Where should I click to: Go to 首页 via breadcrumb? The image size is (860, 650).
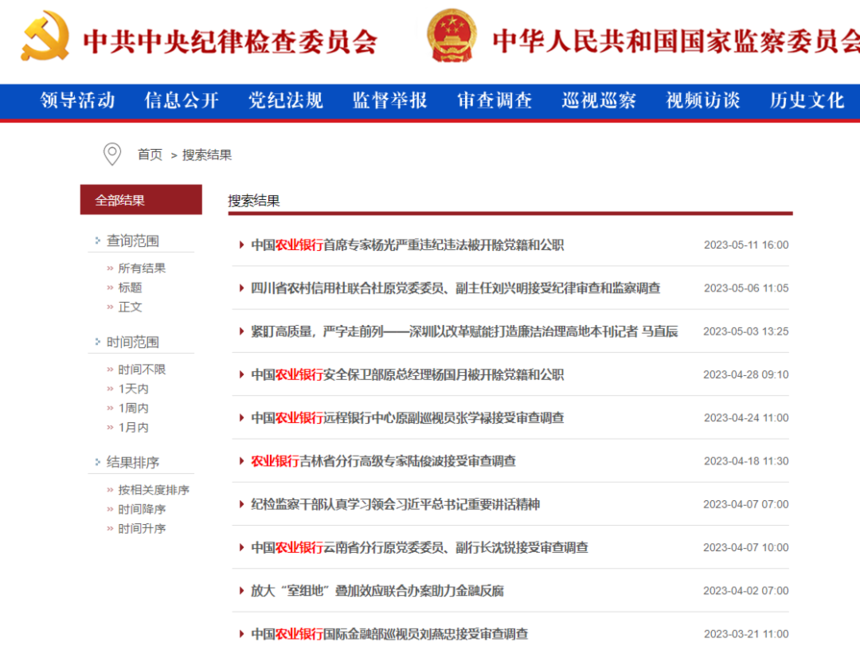click(x=150, y=155)
